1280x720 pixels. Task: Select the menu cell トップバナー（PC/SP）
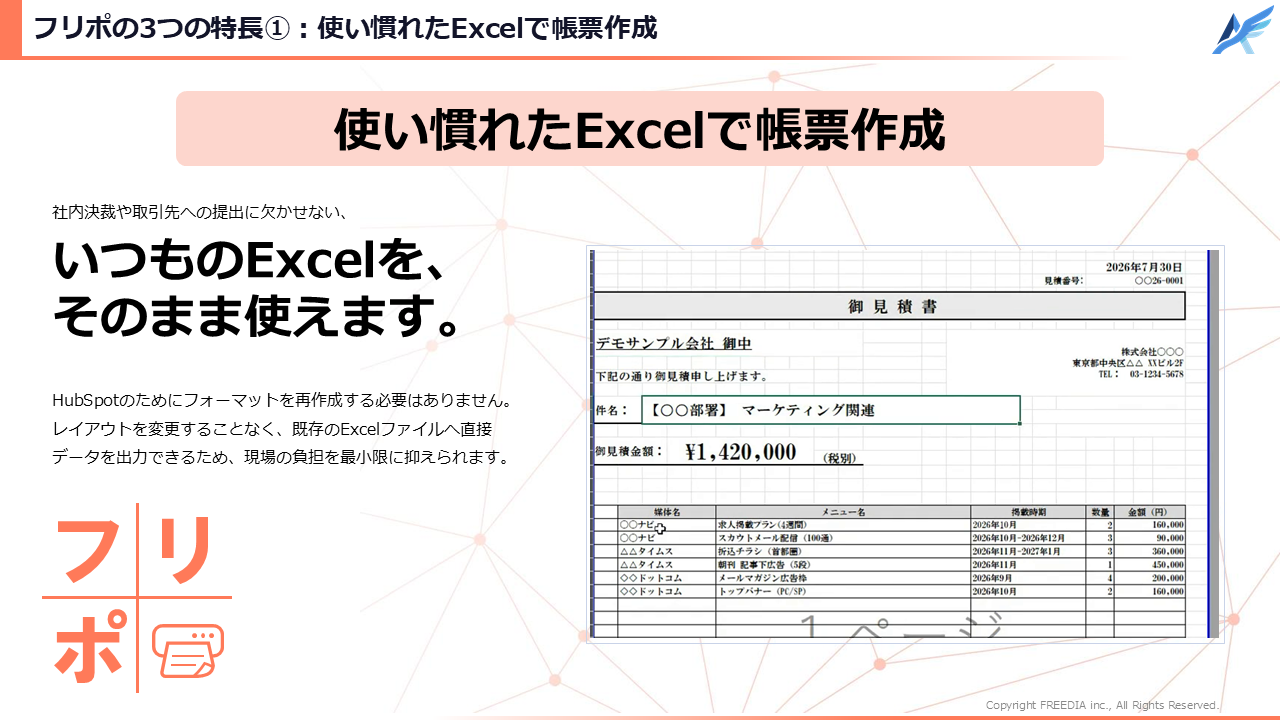coord(843,591)
